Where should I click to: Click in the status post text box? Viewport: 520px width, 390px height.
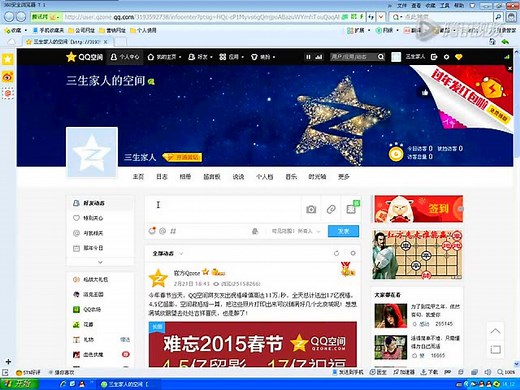pos(223,209)
